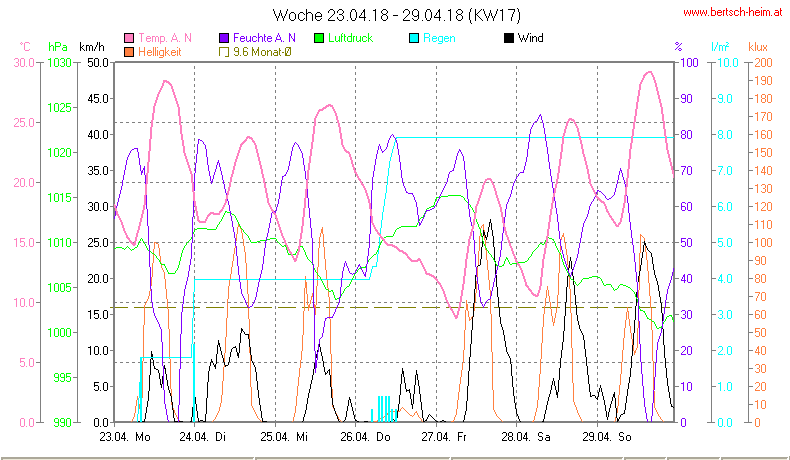Click the km/h axis unit label

pyautogui.click(x=92, y=47)
